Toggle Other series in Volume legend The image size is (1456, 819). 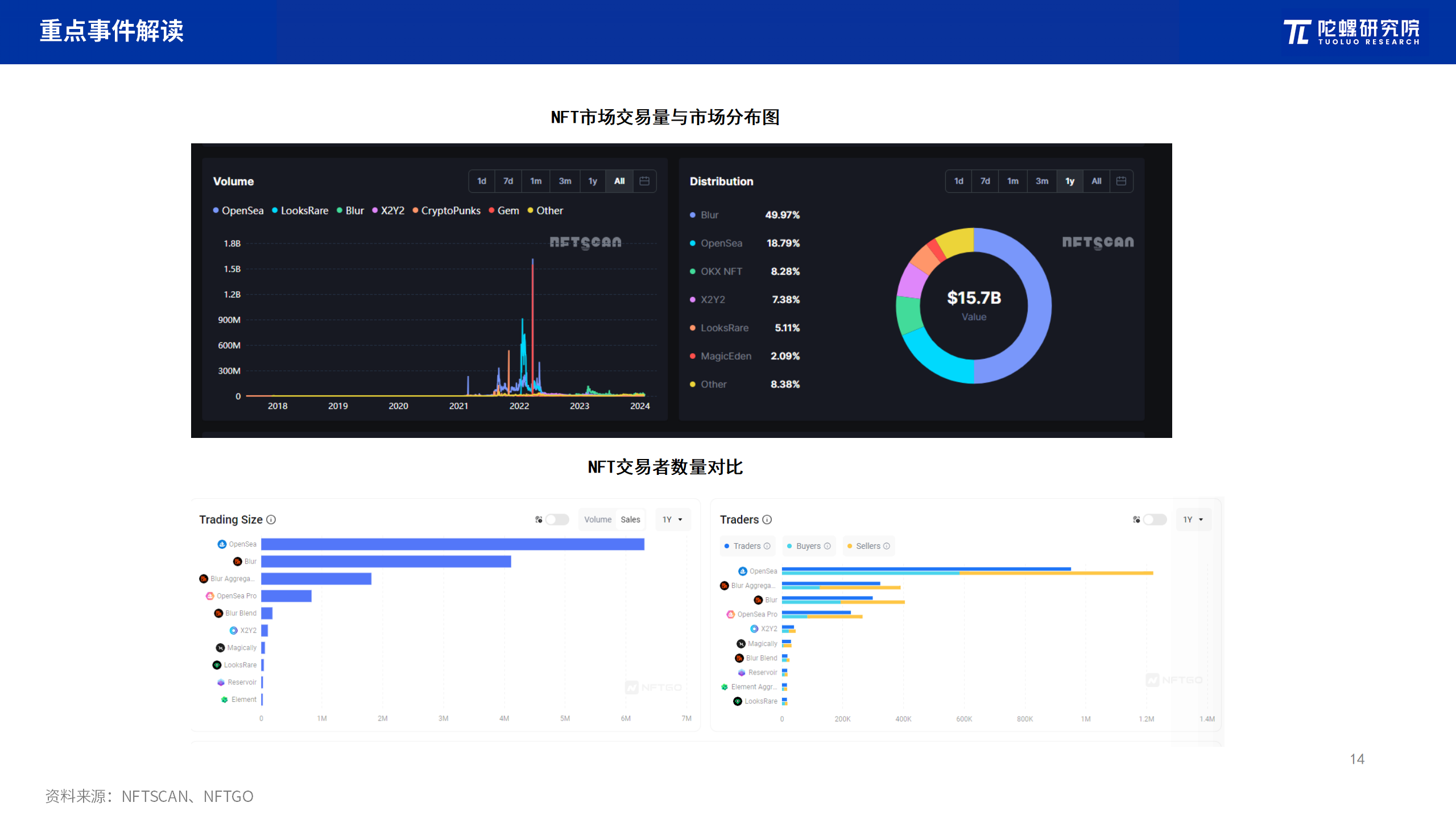pyautogui.click(x=545, y=210)
